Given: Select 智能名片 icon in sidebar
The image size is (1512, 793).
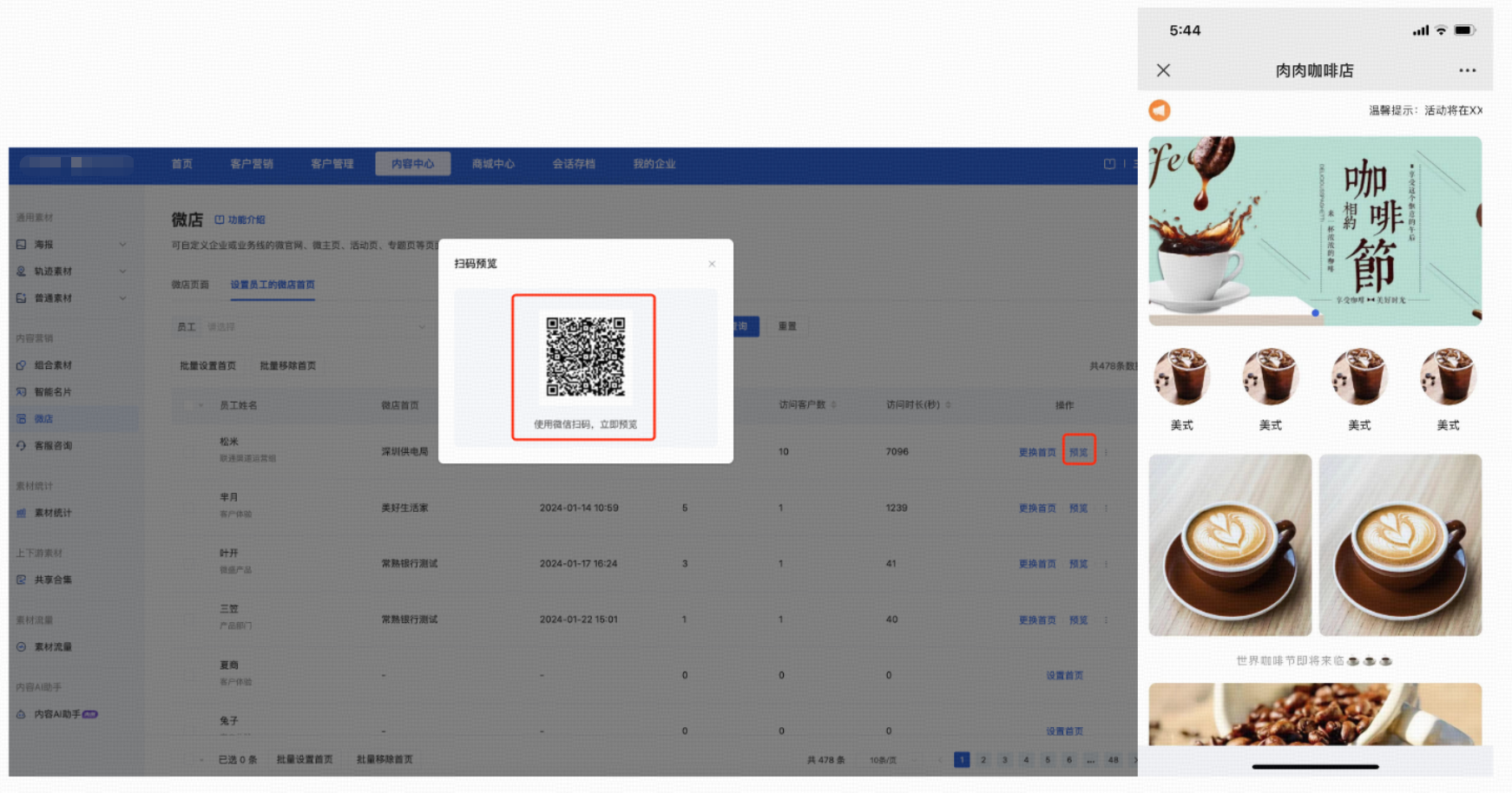Looking at the screenshot, I should click(22, 392).
